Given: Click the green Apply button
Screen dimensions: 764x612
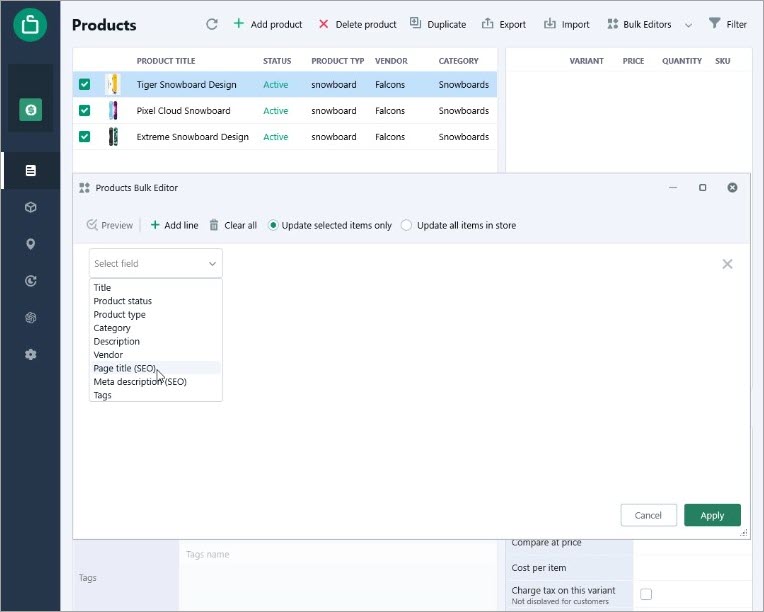Looking at the screenshot, I should 712,515.
